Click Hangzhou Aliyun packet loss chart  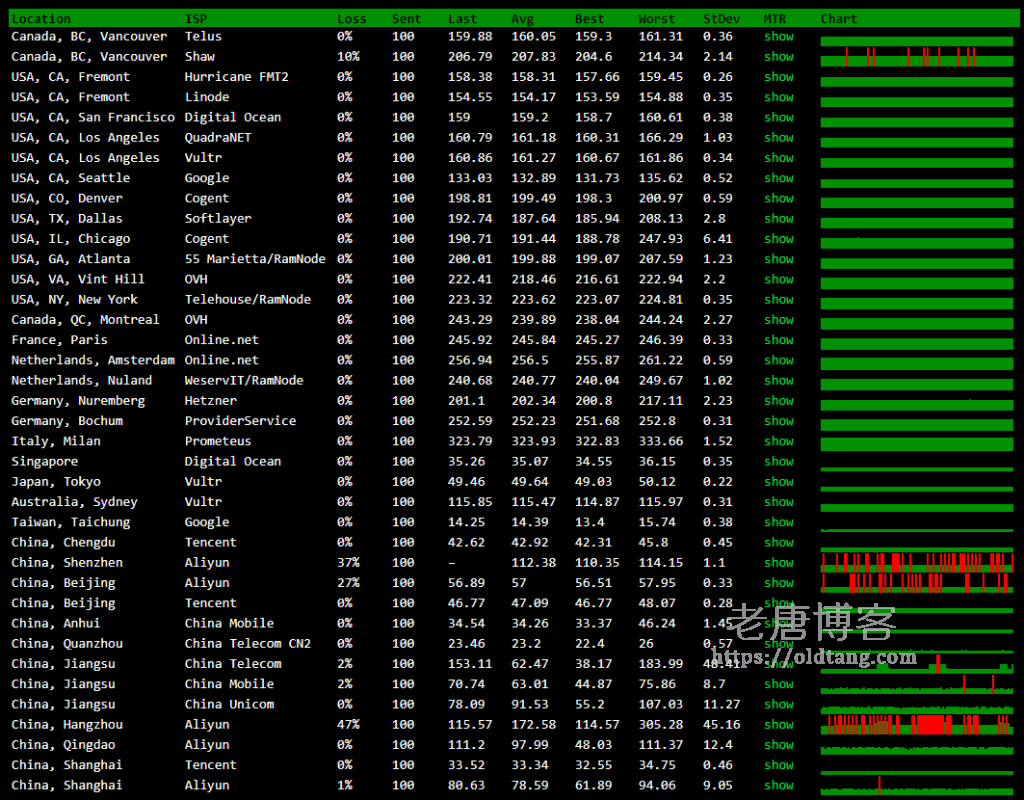coord(916,725)
